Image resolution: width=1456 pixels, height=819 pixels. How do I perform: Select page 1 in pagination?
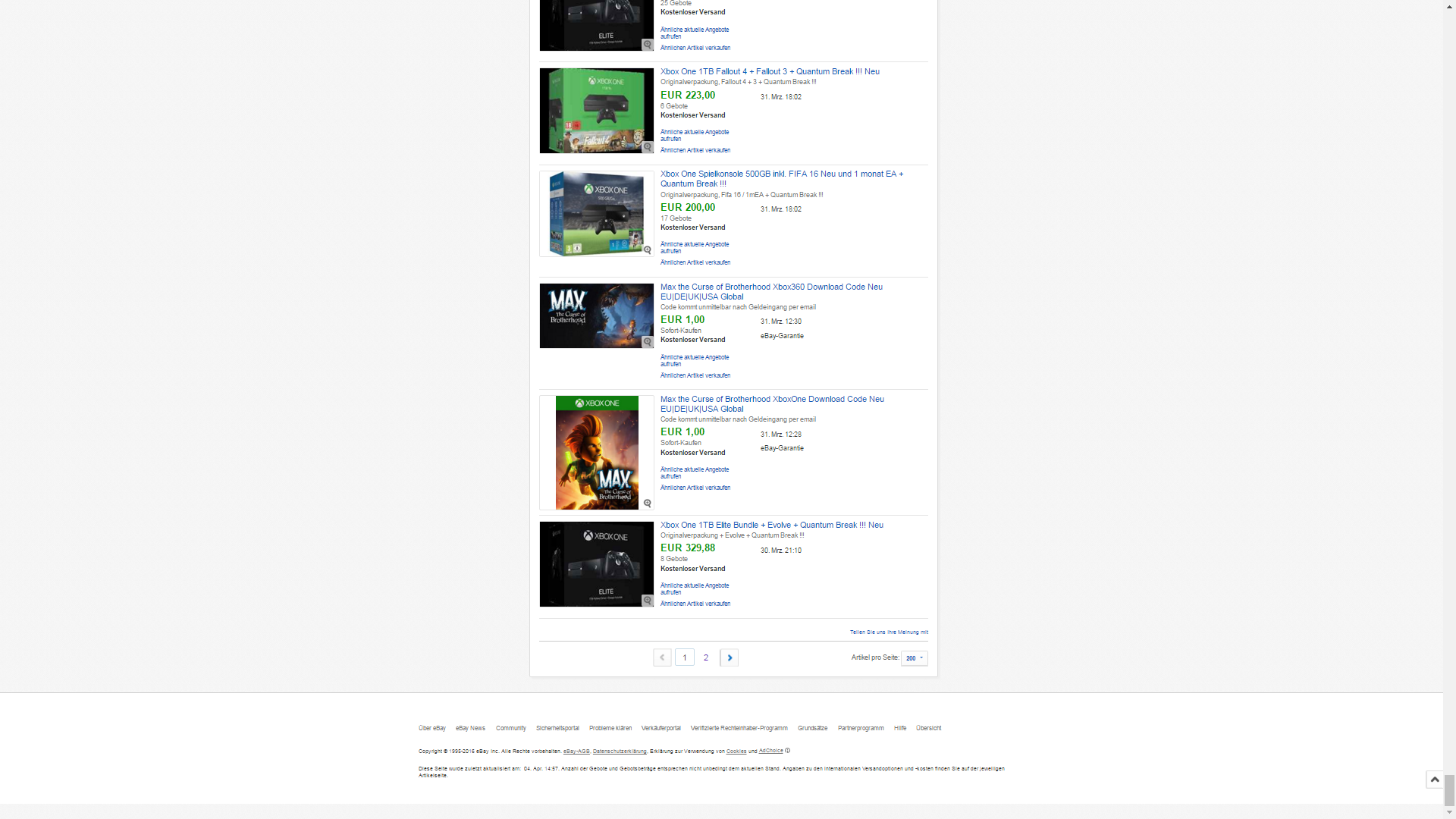tap(685, 657)
